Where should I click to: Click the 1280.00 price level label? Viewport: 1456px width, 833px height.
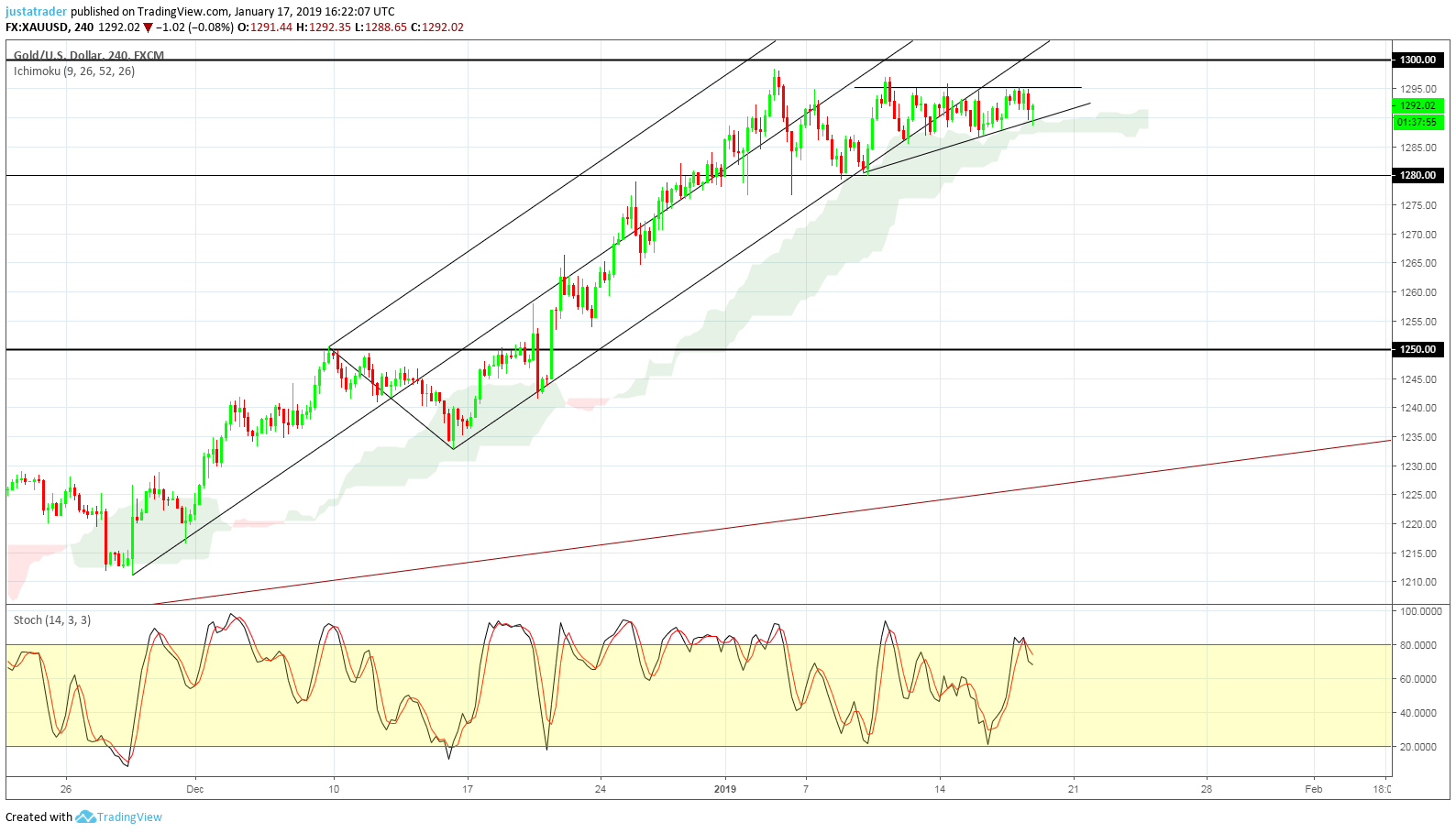1417,175
